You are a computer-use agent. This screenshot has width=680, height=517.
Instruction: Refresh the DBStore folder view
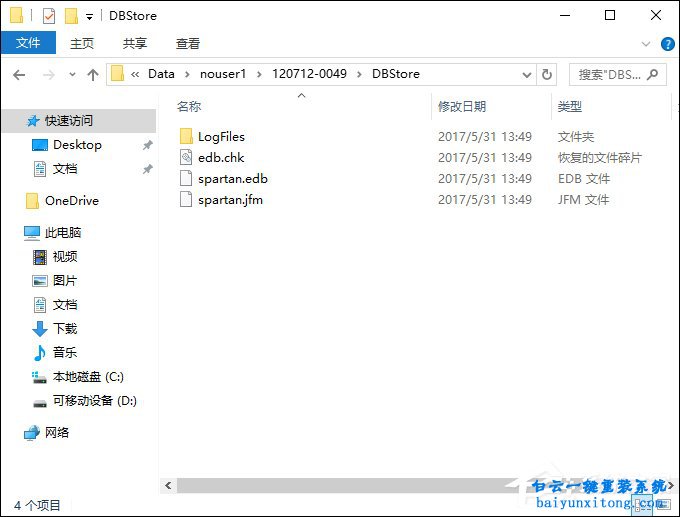[546, 75]
